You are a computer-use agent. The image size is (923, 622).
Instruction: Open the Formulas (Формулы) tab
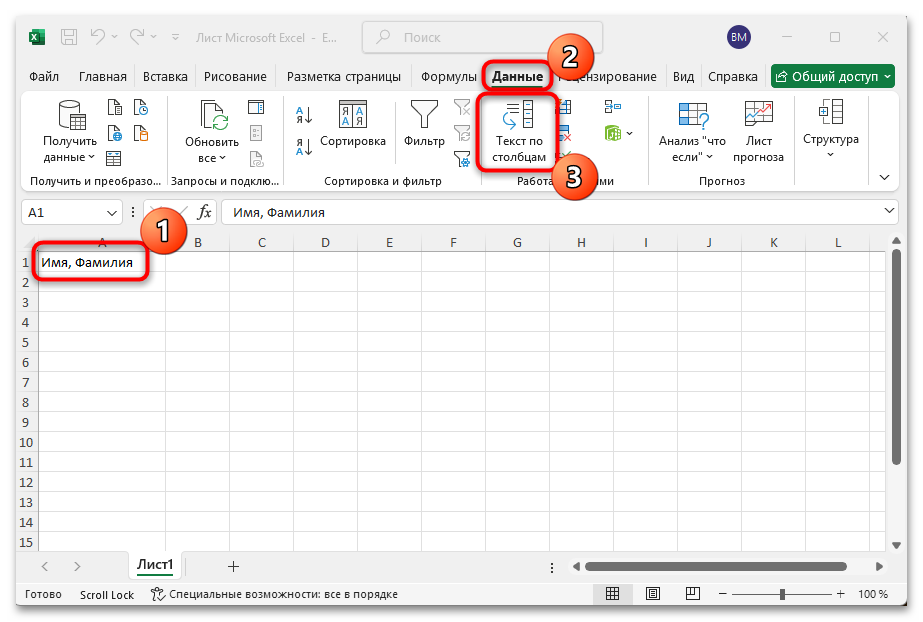coord(447,77)
